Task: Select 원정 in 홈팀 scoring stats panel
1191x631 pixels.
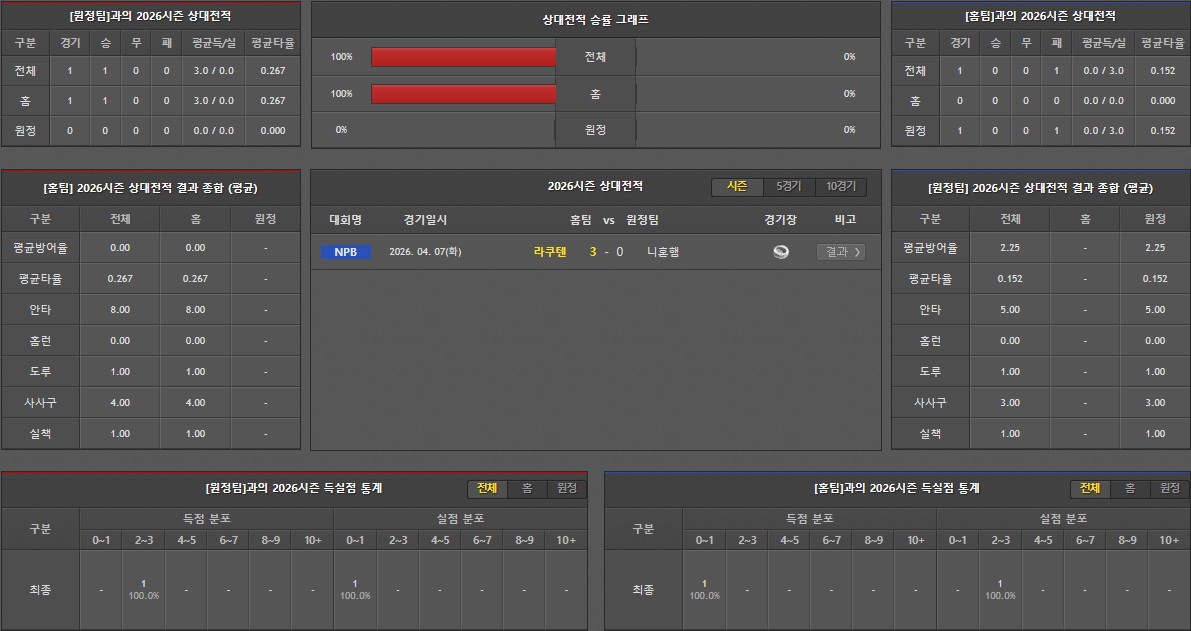Action: pos(1170,488)
